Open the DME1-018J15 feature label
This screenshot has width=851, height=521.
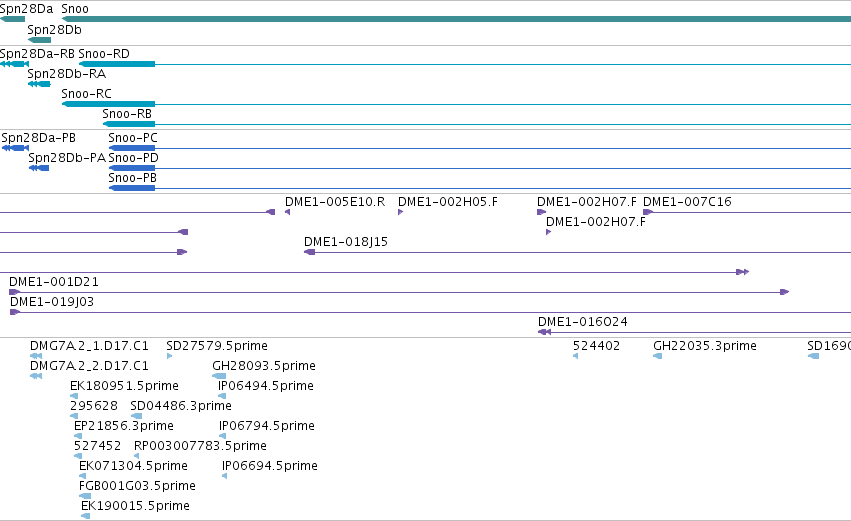[x=346, y=242]
